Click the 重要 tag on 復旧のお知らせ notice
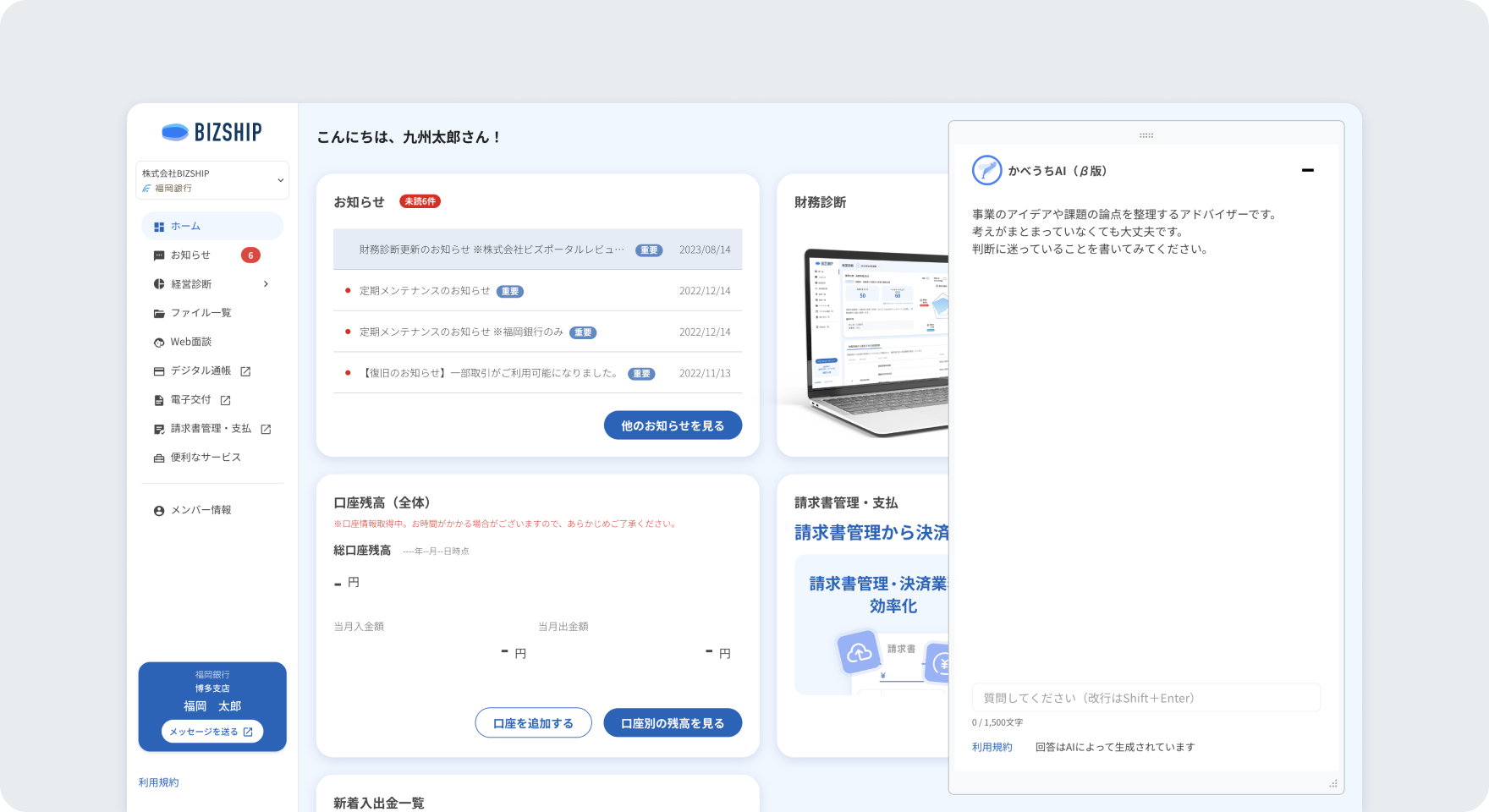The width and height of the screenshot is (1489, 812). [x=641, y=374]
